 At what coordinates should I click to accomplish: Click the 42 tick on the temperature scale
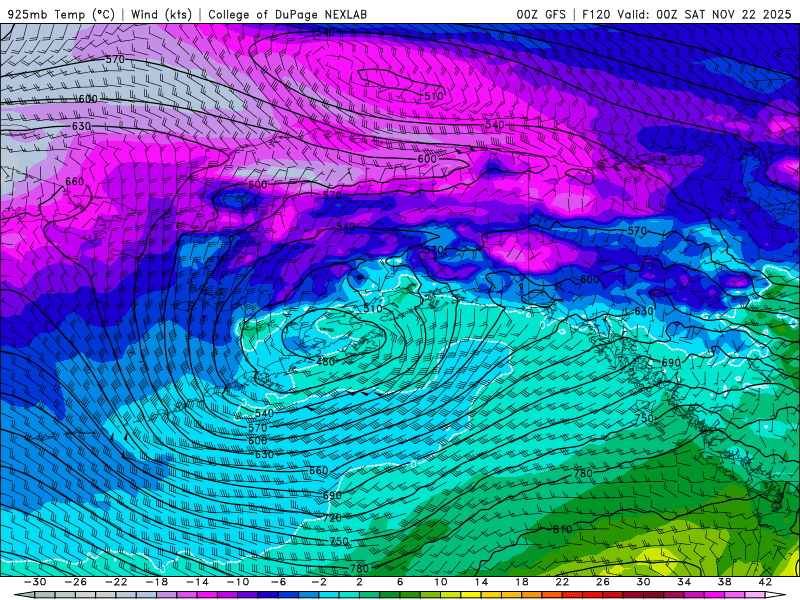[765, 582]
